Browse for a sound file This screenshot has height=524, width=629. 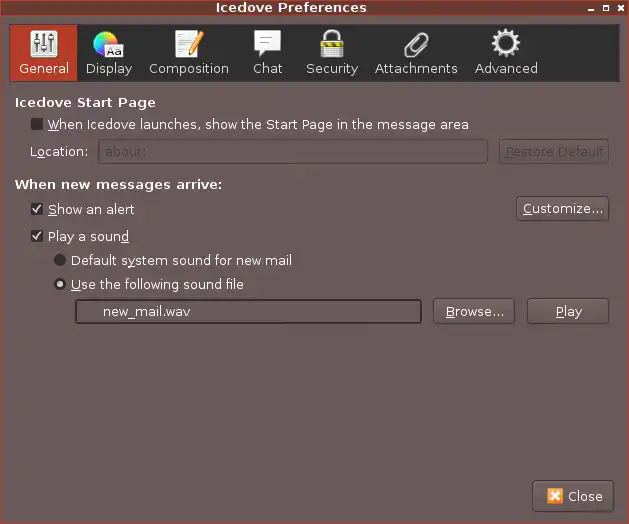[474, 311]
